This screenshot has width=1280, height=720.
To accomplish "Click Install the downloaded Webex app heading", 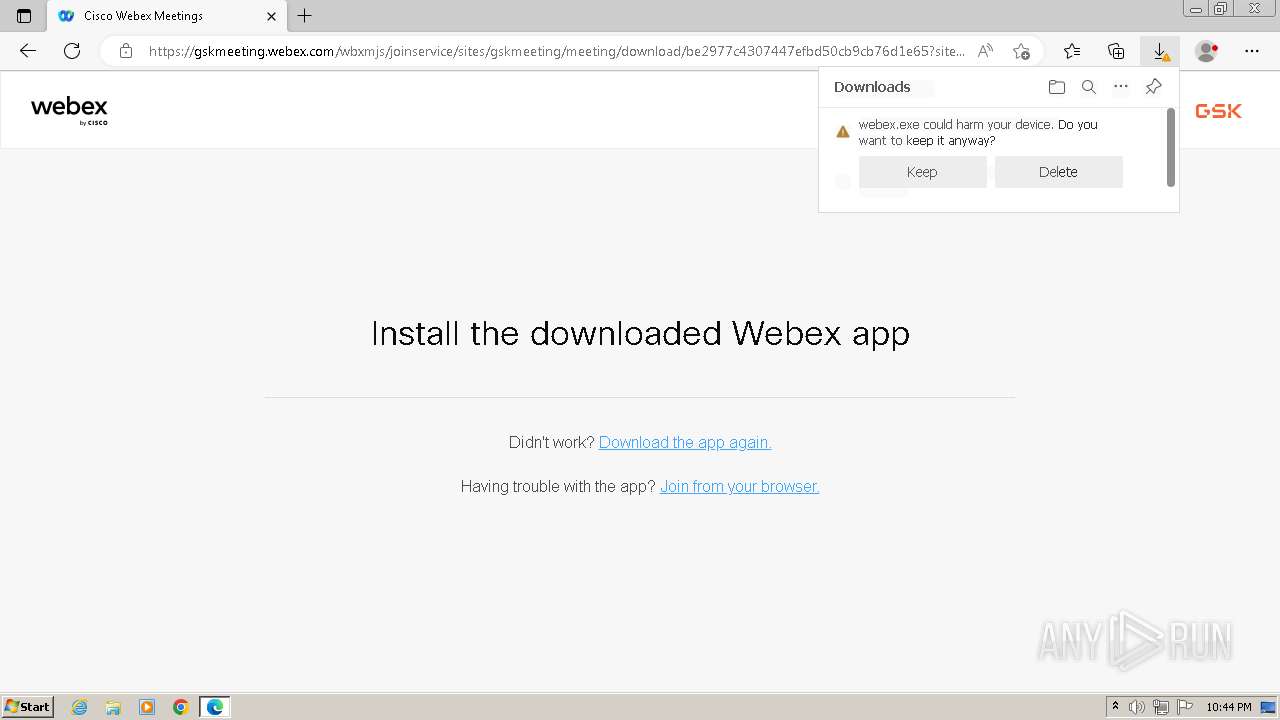I will click(640, 333).
